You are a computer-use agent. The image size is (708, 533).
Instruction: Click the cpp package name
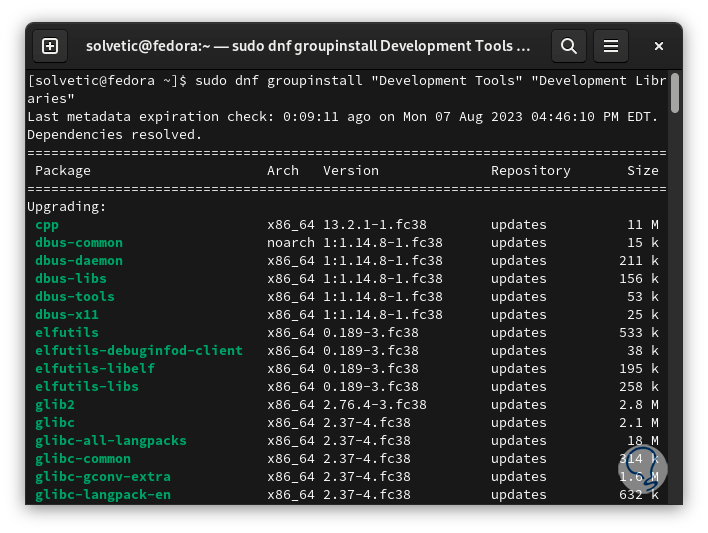pyautogui.click(x=47, y=225)
